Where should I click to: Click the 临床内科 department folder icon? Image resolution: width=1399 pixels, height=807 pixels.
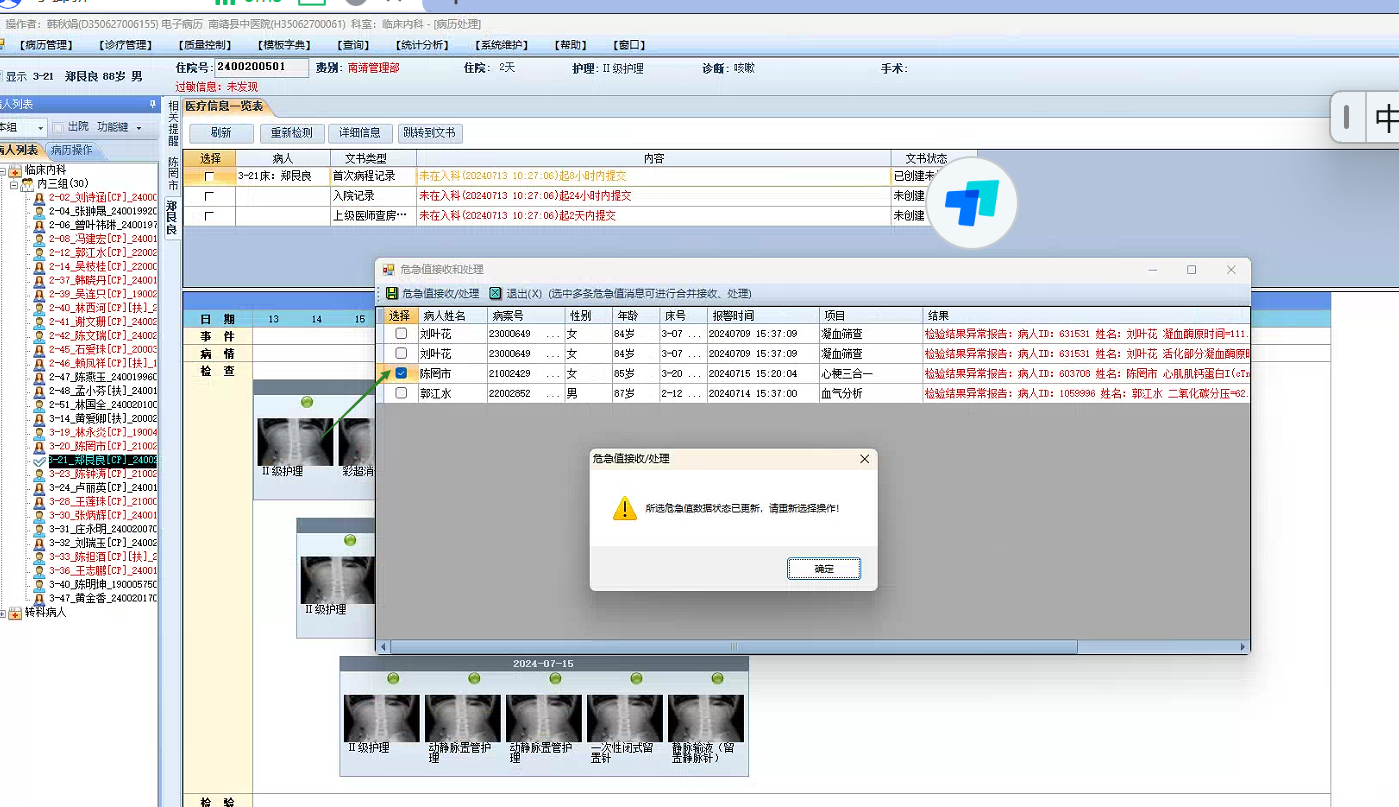(15, 171)
